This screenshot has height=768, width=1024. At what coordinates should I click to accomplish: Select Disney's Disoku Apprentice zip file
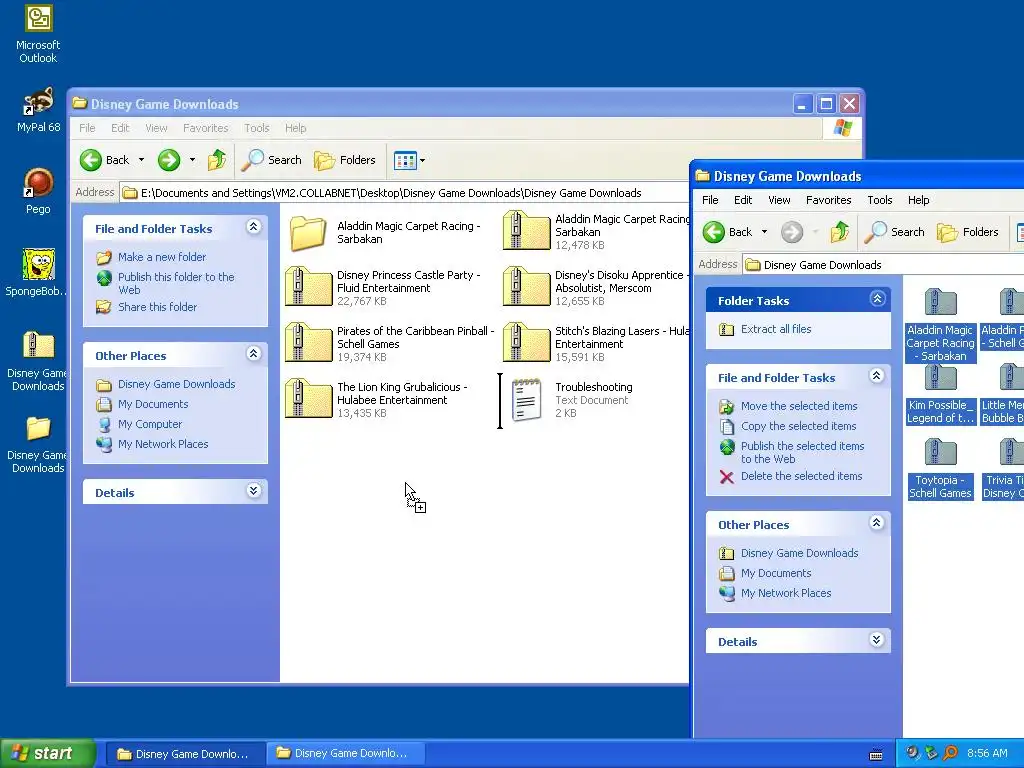(x=596, y=288)
